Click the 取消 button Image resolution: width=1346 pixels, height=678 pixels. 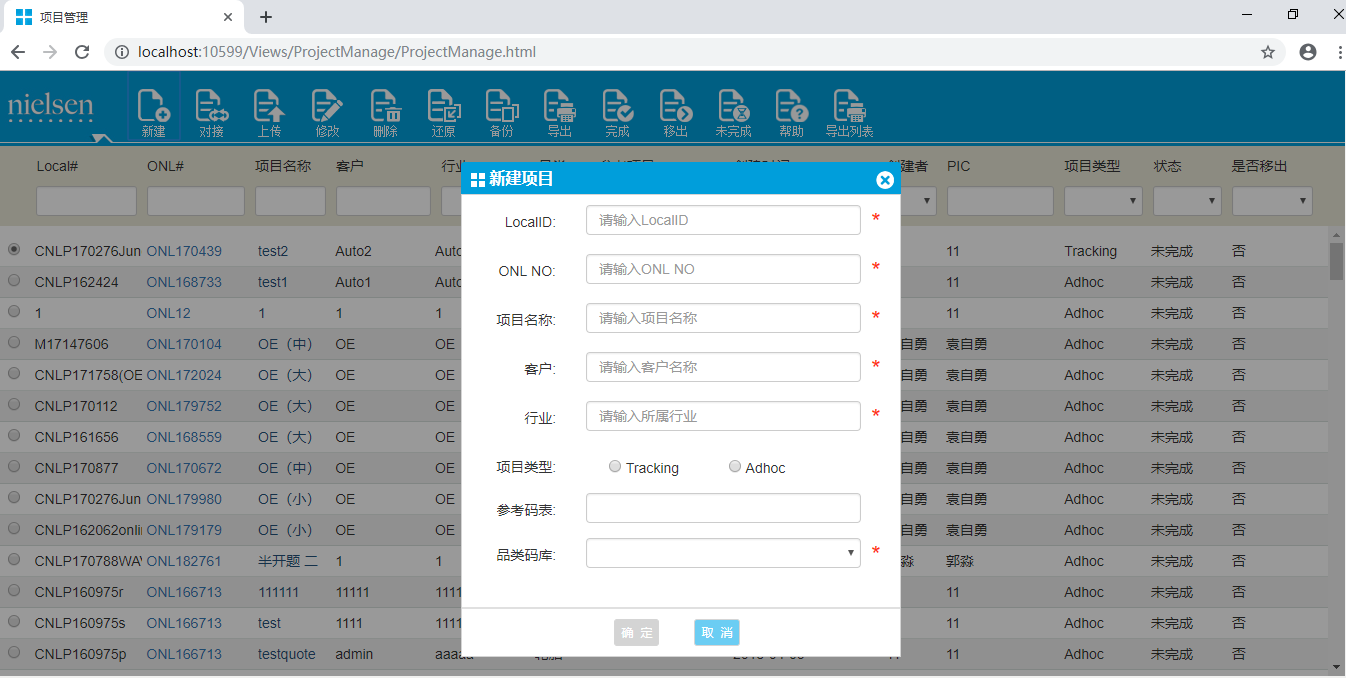[x=716, y=632]
